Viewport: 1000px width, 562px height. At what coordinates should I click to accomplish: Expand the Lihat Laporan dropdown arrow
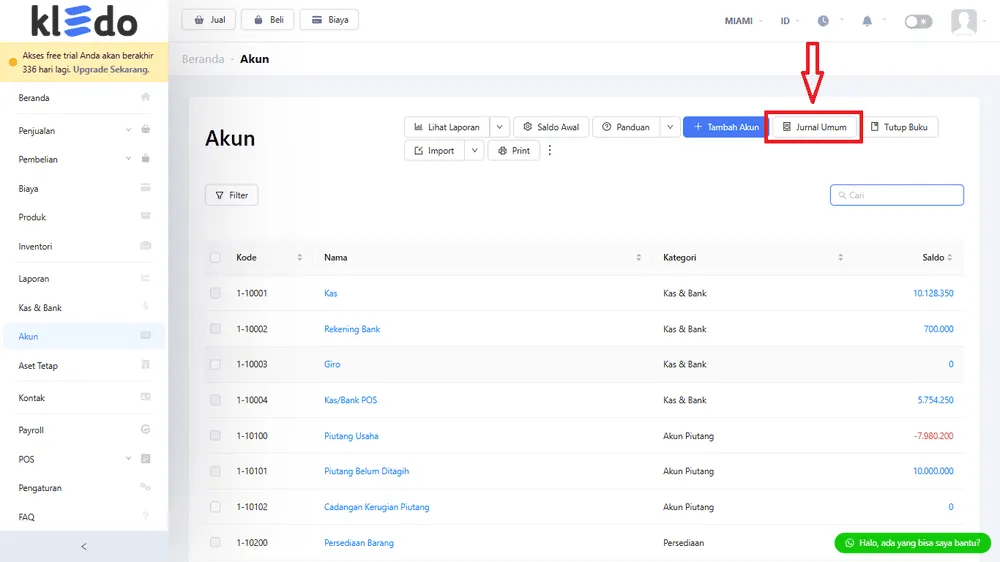[500, 127]
